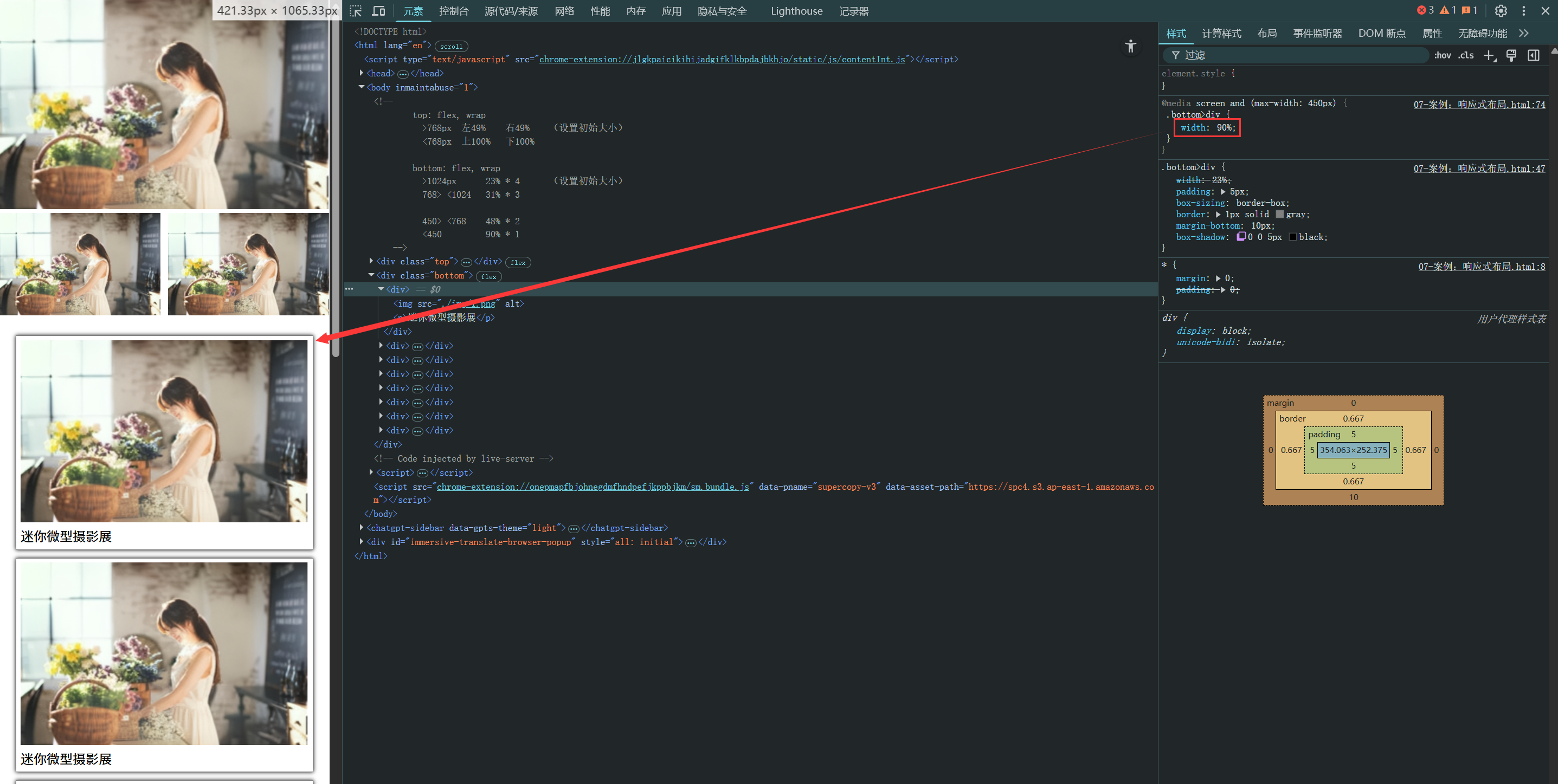Click the gray border color swatch
The image size is (1558, 784).
click(1279, 215)
